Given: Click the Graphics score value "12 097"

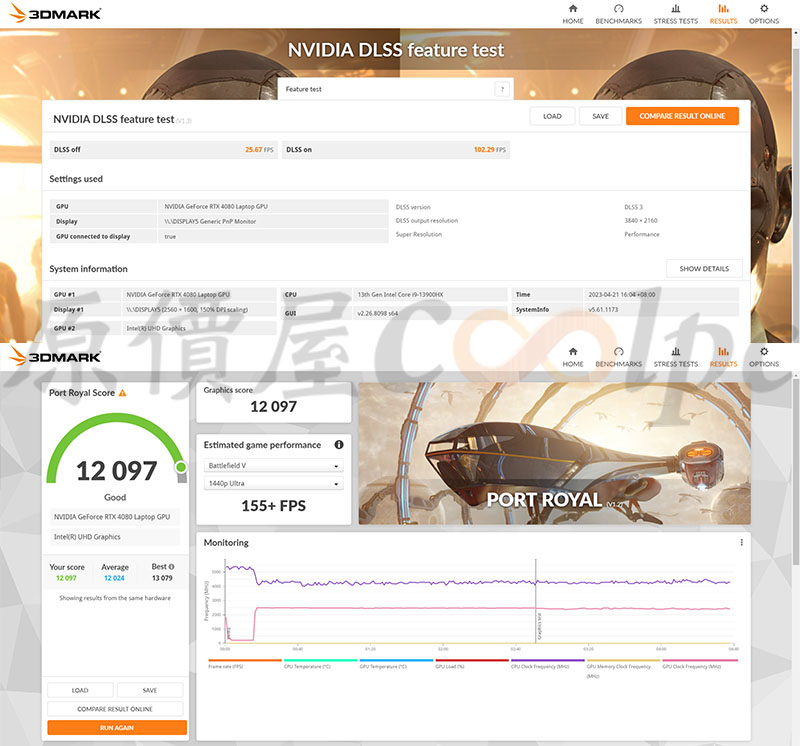Looking at the screenshot, I should (273, 407).
